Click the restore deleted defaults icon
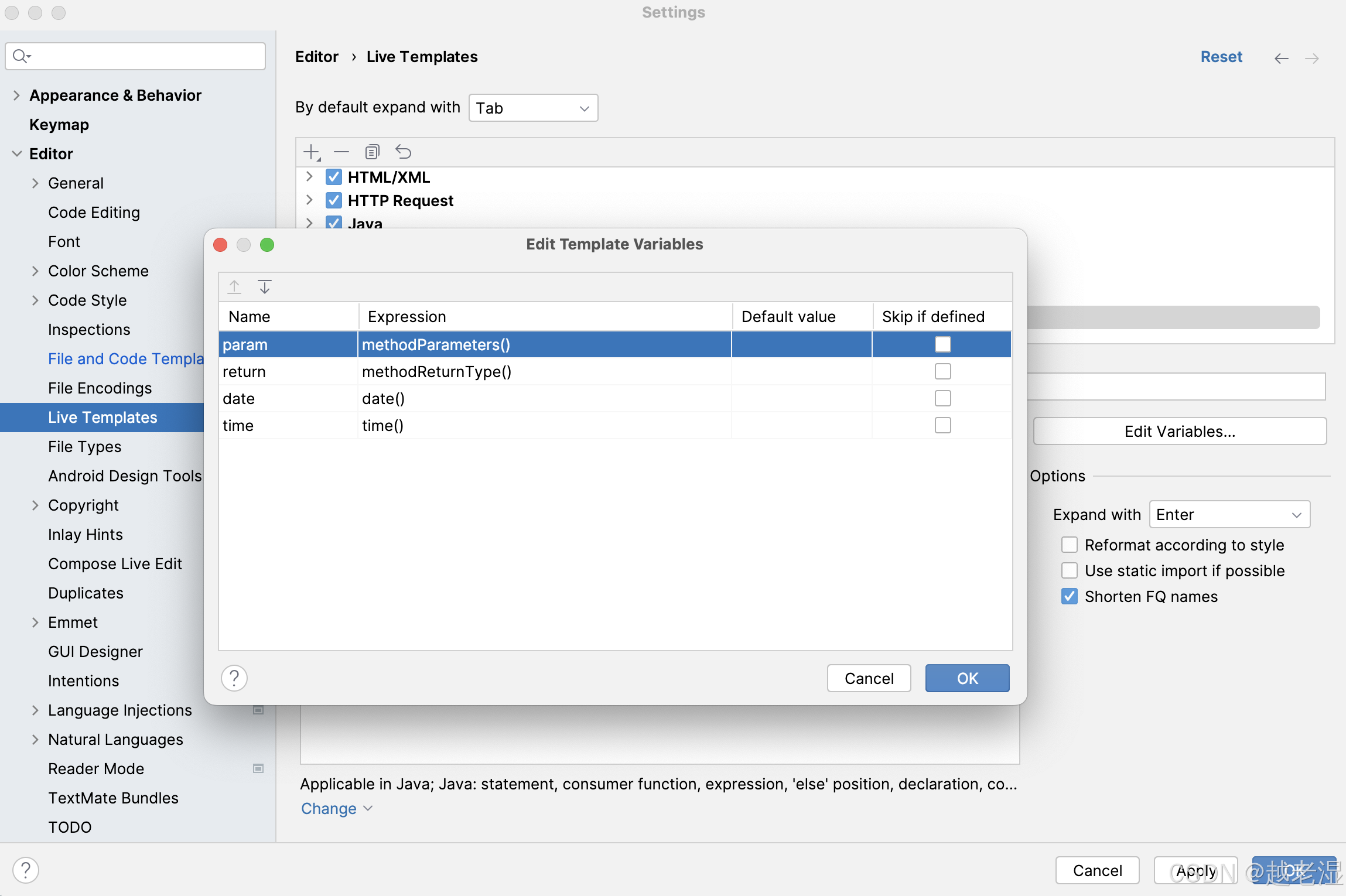 click(403, 152)
